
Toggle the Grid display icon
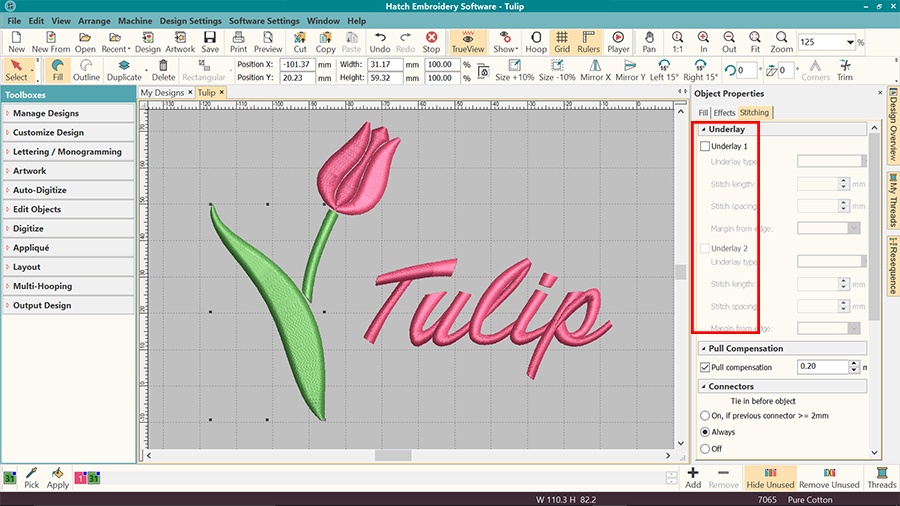pyautogui.click(x=562, y=41)
